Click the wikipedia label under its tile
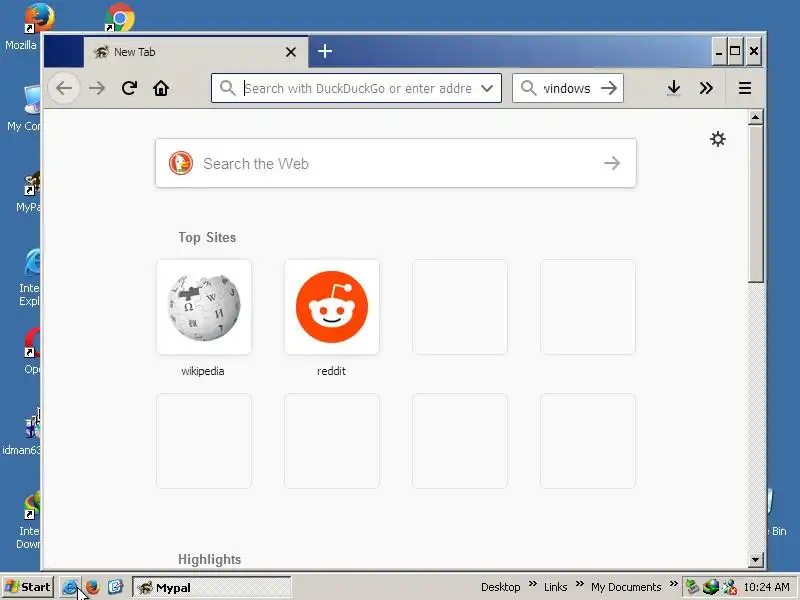The height and width of the screenshot is (600, 800). pos(203,371)
